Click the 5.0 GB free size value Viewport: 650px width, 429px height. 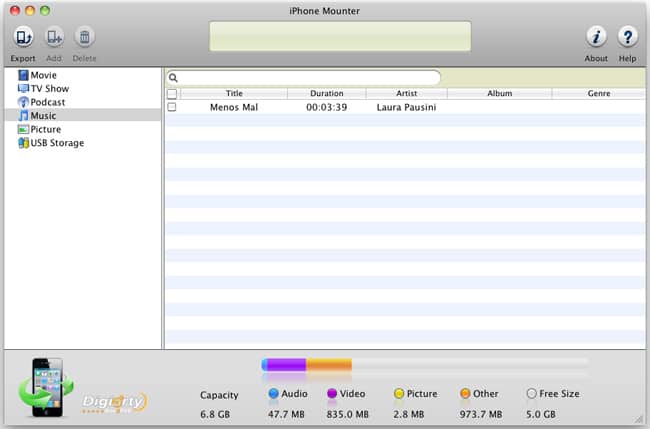pyautogui.click(x=541, y=414)
